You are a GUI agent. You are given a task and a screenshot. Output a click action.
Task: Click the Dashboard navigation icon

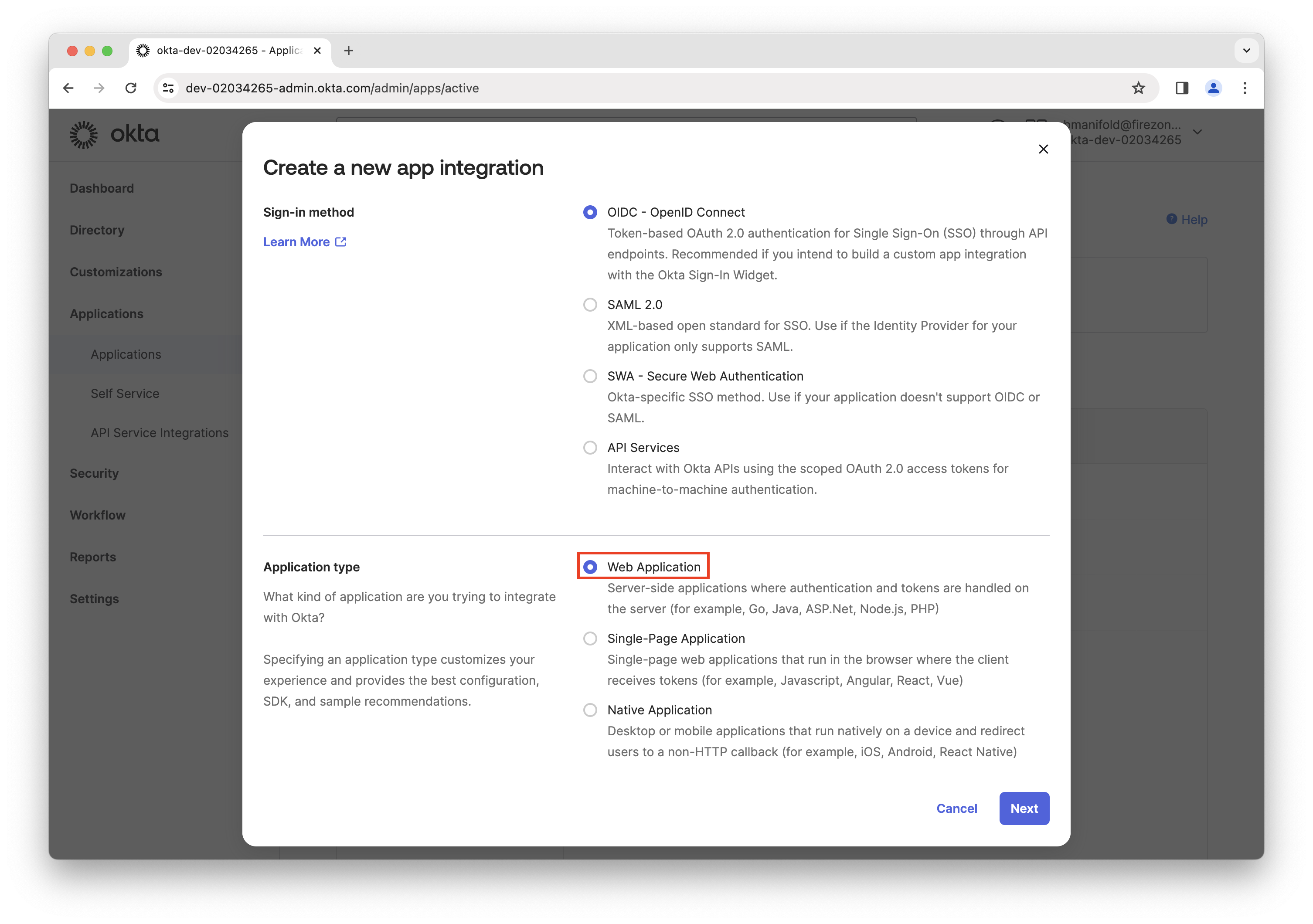[x=101, y=188]
